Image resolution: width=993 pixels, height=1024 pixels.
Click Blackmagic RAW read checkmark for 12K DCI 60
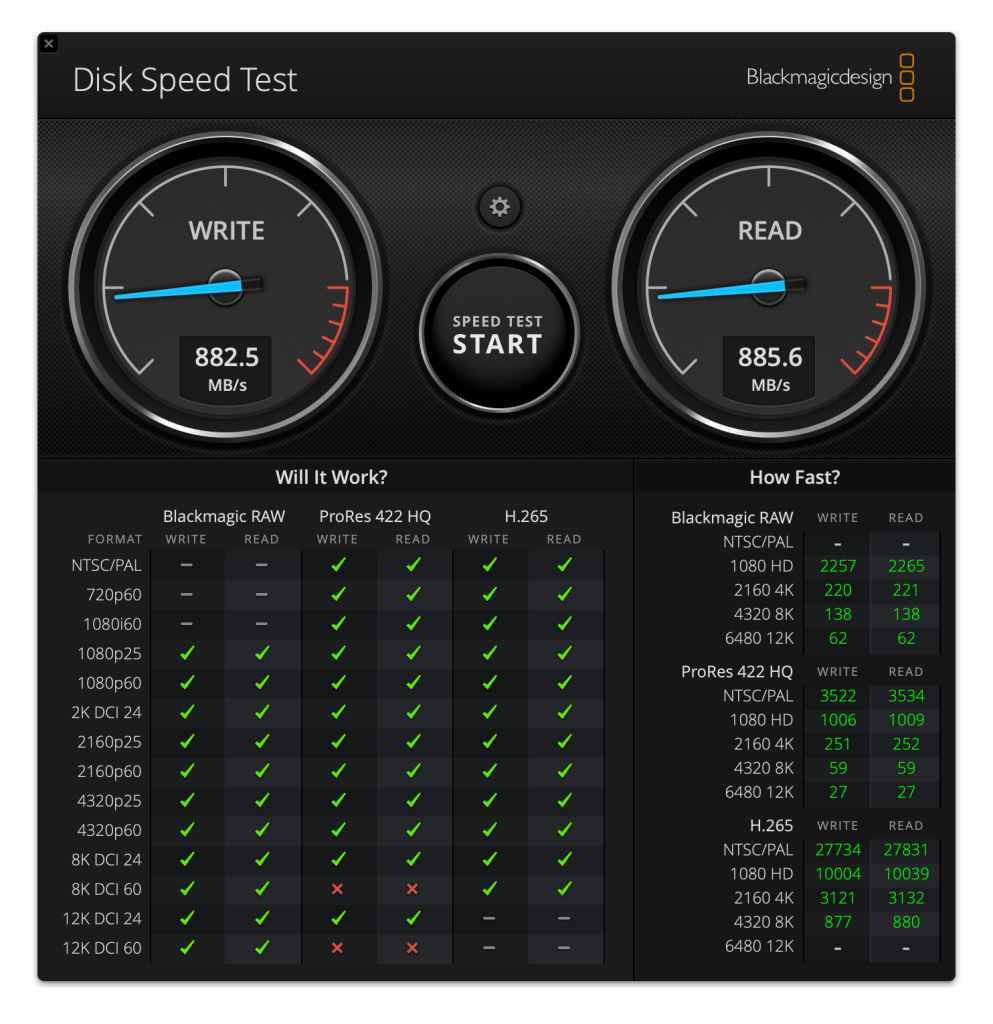click(x=262, y=948)
